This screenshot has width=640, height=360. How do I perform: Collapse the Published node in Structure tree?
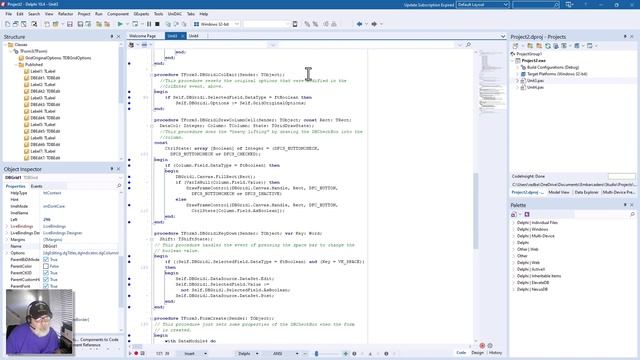(x=16, y=64)
